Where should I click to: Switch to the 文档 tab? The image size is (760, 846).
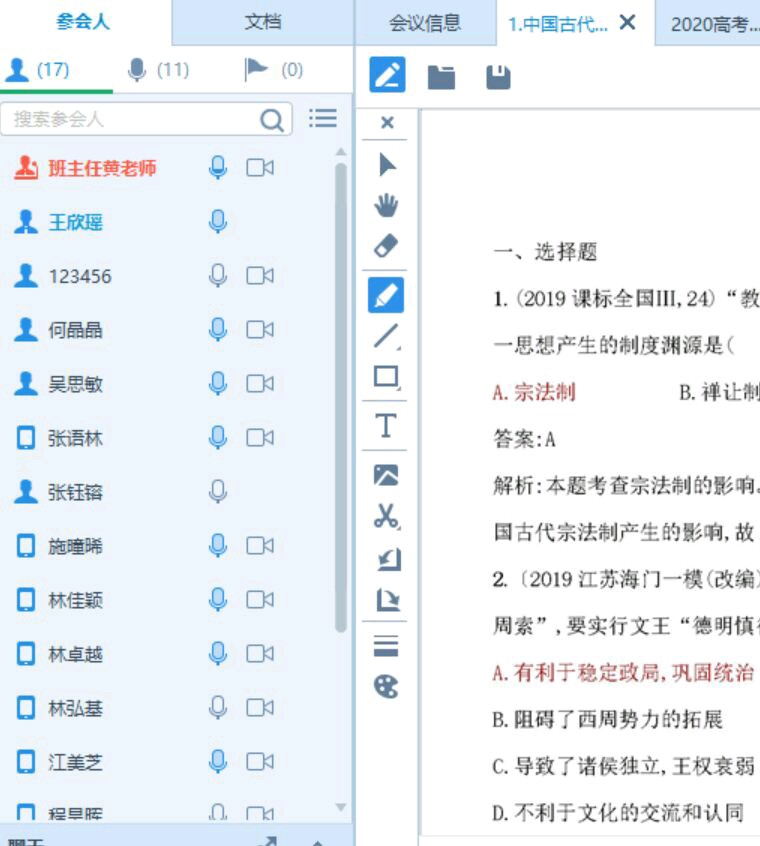point(263,22)
